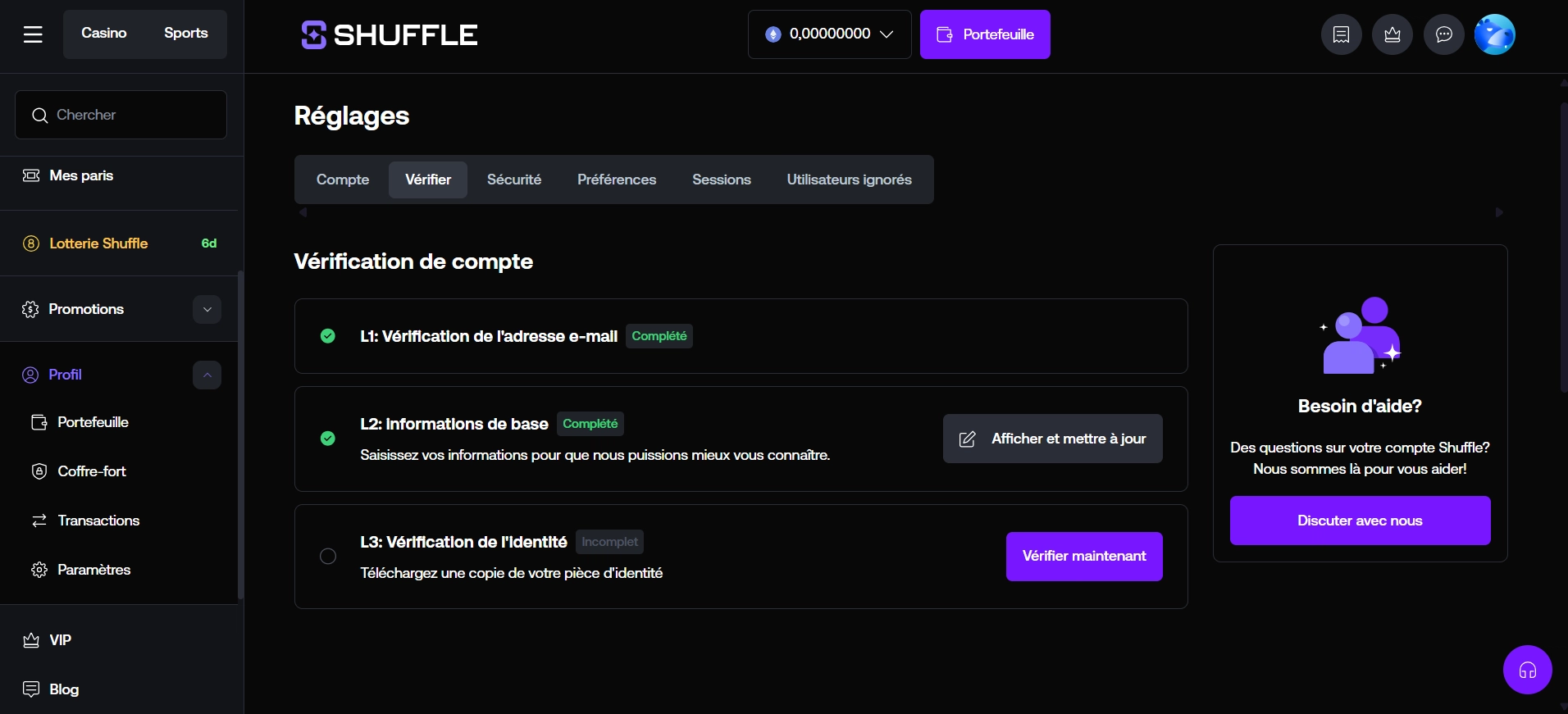Click the VIP crown icon in sidebar
This screenshot has height=714, width=1568.
pos(31,640)
